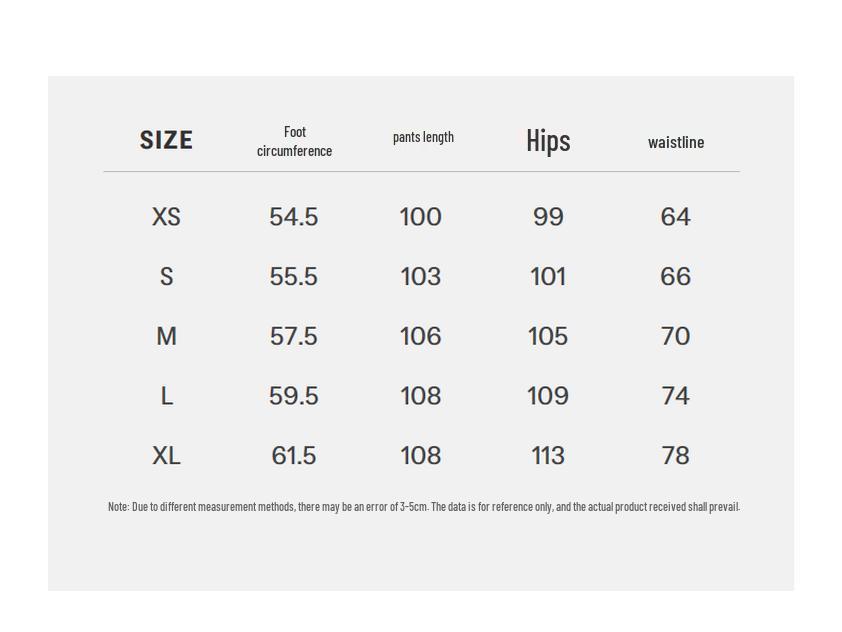Click hips value 99 for XS
842x632 pixels.
point(548,217)
